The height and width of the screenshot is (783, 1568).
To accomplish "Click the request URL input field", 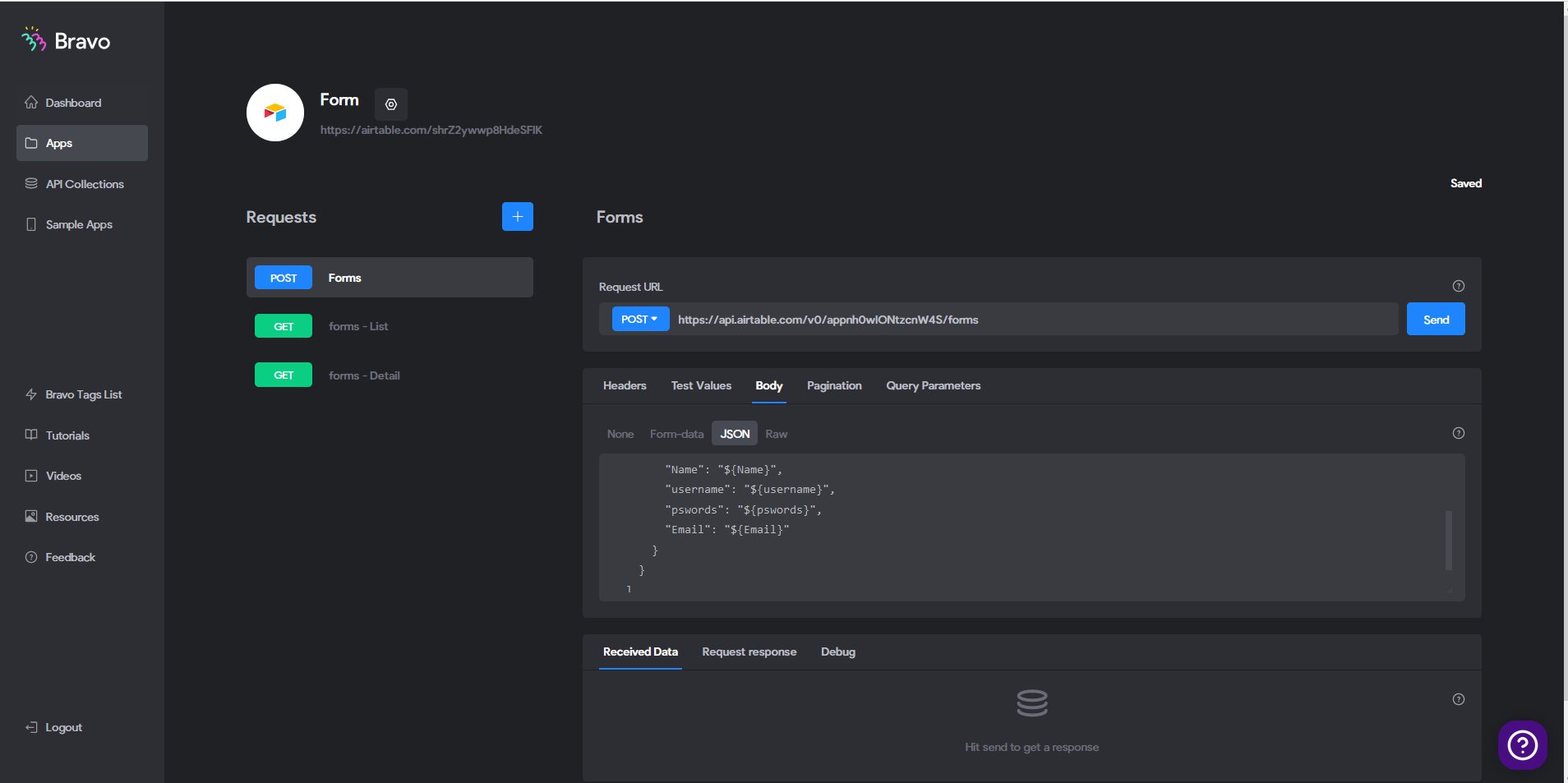I will click(x=1034, y=319).
